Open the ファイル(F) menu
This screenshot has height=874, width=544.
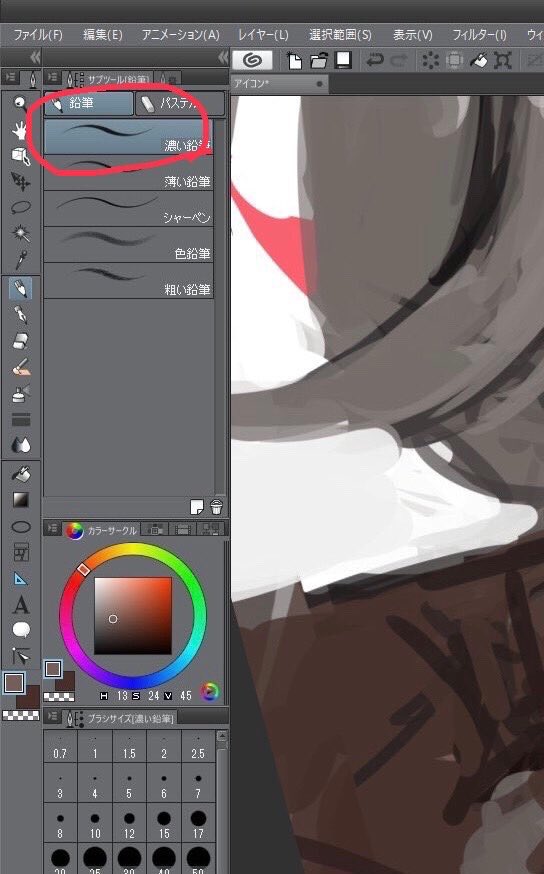tap(38, 35)
